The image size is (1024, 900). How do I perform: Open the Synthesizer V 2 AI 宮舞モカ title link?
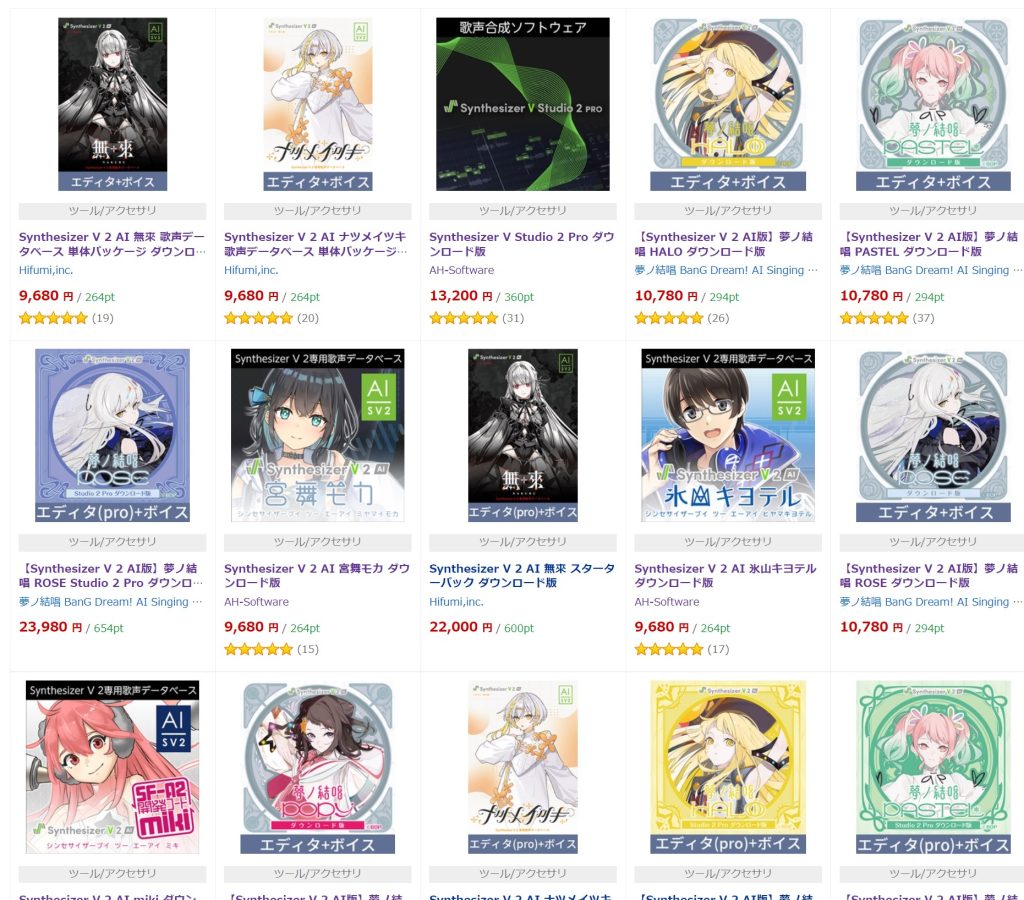[x=317, y=575]
